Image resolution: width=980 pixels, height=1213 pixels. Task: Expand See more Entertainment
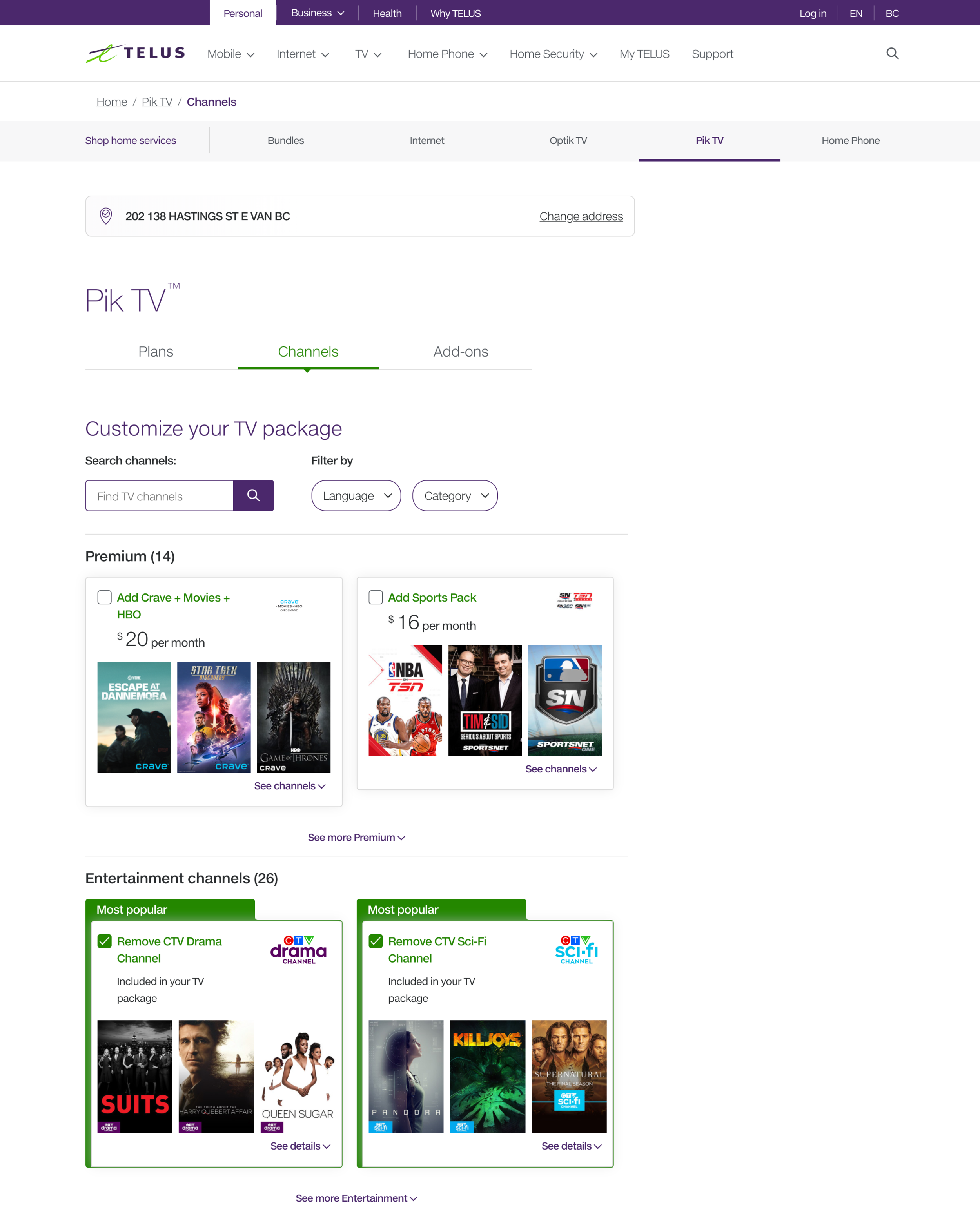tap(356, 1198)
